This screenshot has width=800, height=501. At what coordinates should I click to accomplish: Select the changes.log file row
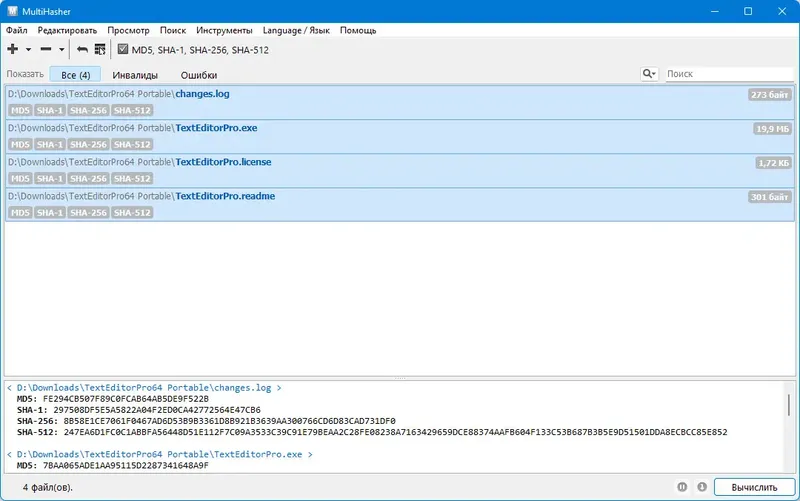coord(400,103)
